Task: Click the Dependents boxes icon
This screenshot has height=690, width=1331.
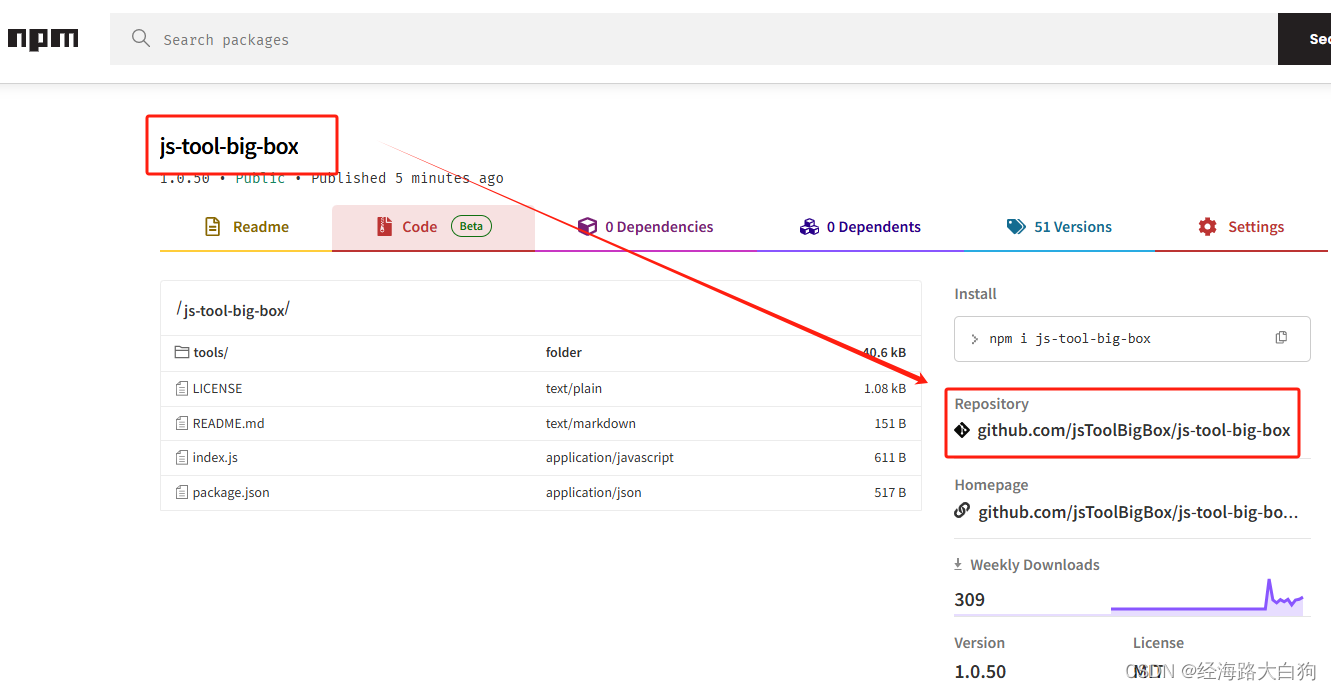Action: coord(809,227)
